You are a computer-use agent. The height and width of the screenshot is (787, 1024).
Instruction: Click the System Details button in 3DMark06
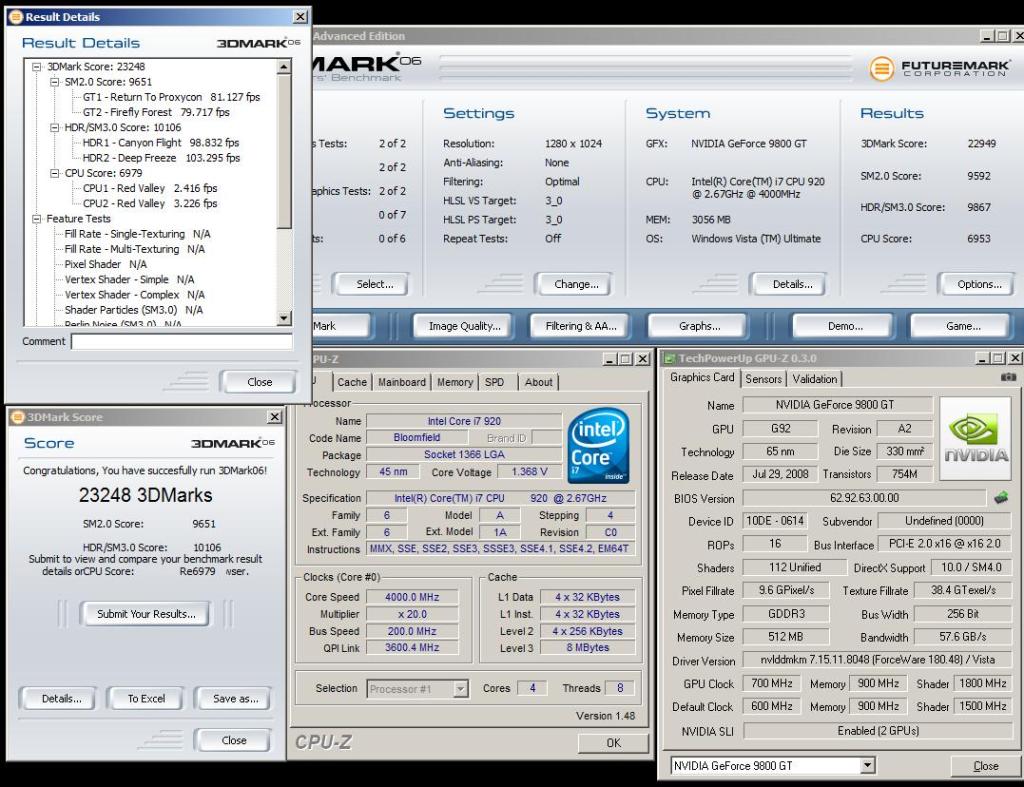[792, 284]
